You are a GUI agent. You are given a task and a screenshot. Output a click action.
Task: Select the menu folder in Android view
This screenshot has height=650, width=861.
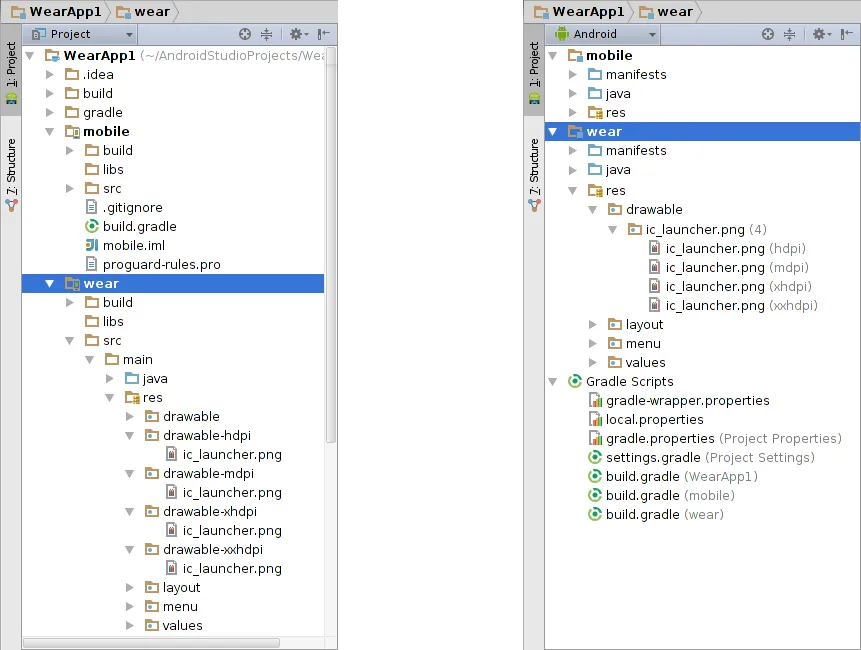click(x=634, y=344)
